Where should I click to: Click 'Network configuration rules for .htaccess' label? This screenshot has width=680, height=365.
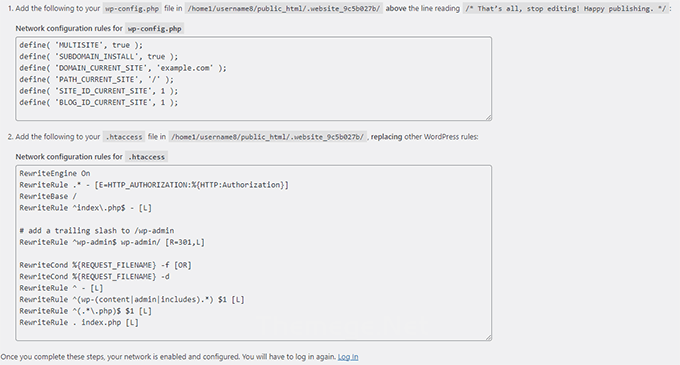pyautogui.click(x=92, y=157)
